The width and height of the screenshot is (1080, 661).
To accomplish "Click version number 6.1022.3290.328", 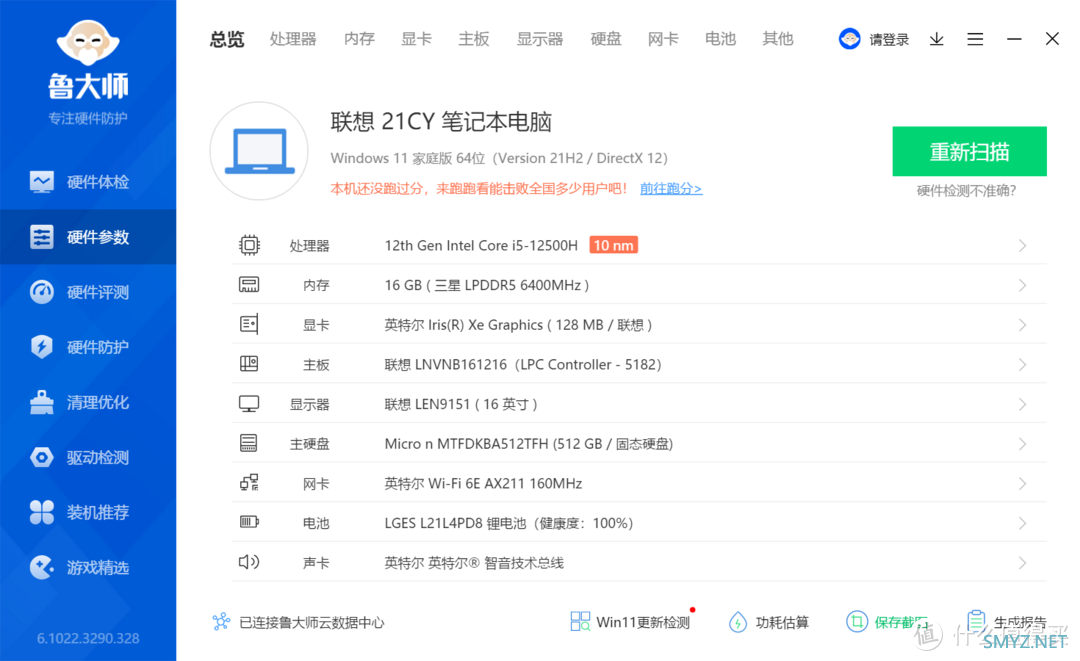I will [88, 638].
